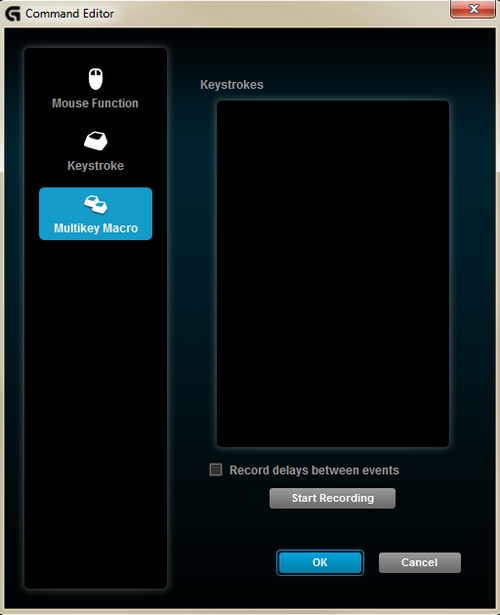Click the Keystrokes heading above the list
This screenshot has width=500, height=615.
coord(232,84)
